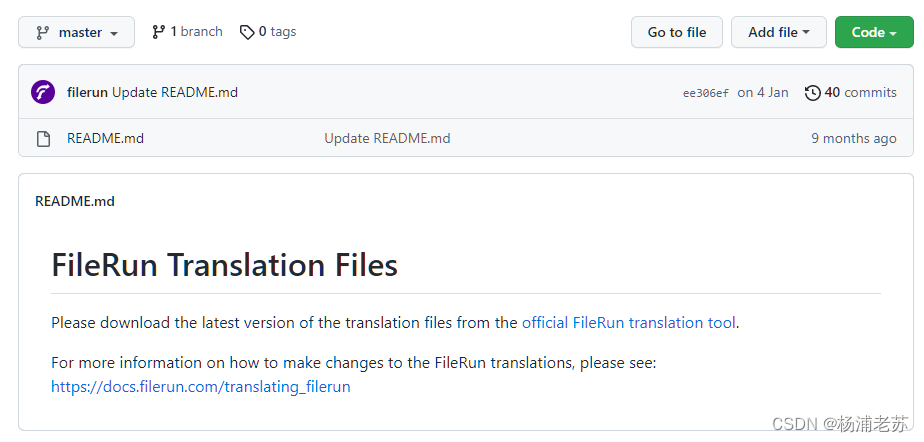The height and width of the screenshot is (442, 924).
Task: Expand the Add file dropdown
Action: pyautogui.click(x=779, y=32)
